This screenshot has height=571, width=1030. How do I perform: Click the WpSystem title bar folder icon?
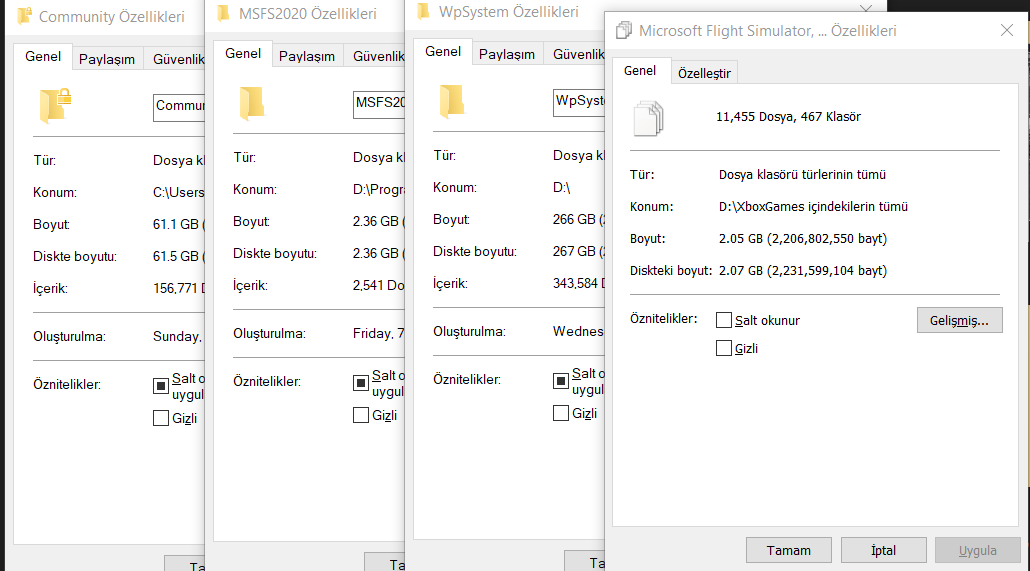pyautogui.click(x=424, y=12)
